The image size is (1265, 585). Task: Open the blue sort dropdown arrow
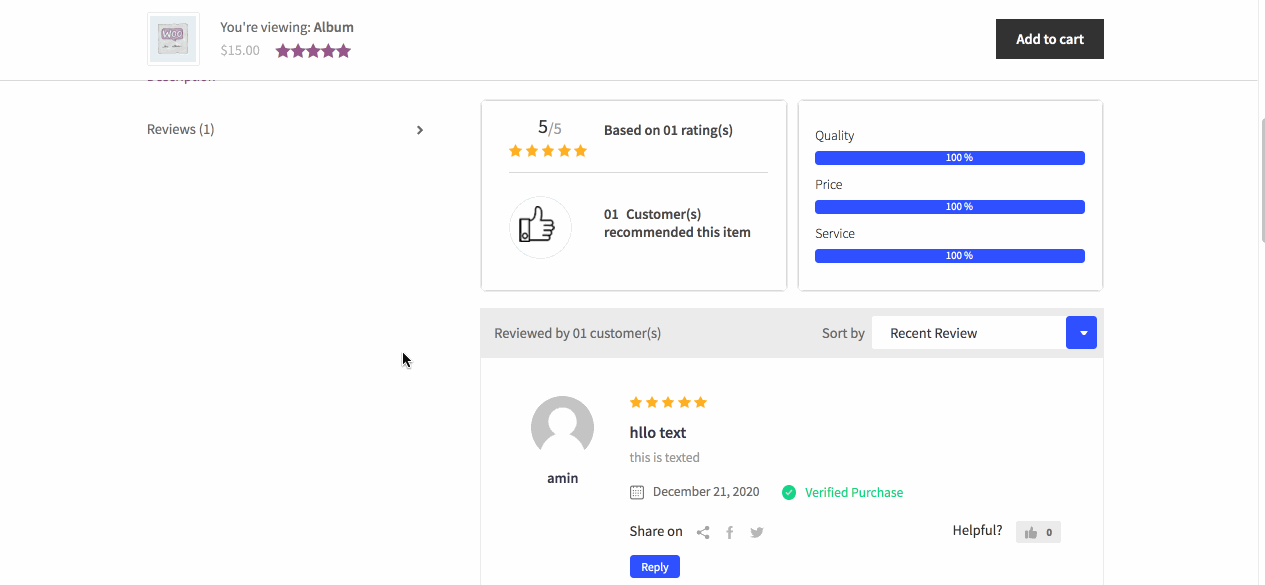tap(1081, 333)
